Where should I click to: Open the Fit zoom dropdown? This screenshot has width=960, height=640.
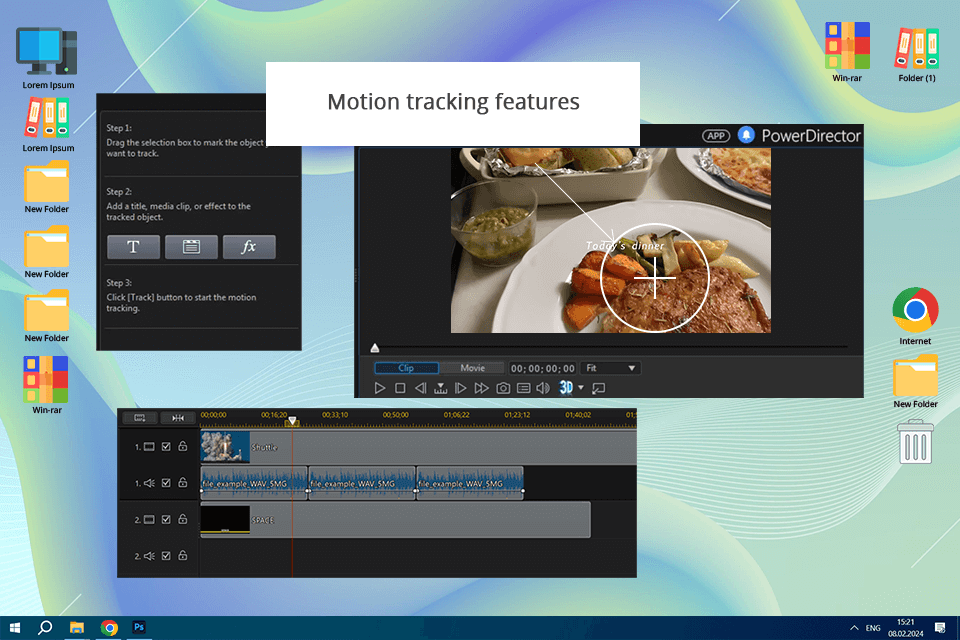tap(610, 368)
